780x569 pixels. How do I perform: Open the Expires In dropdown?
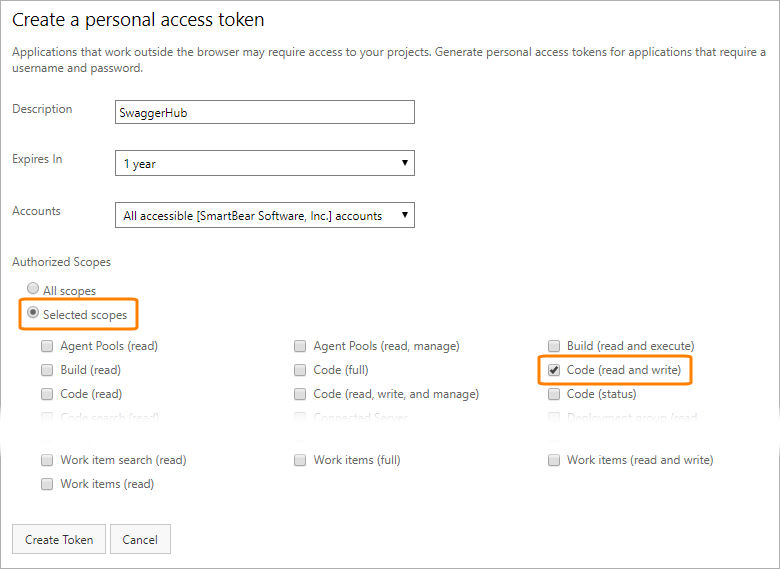point(265,163)
